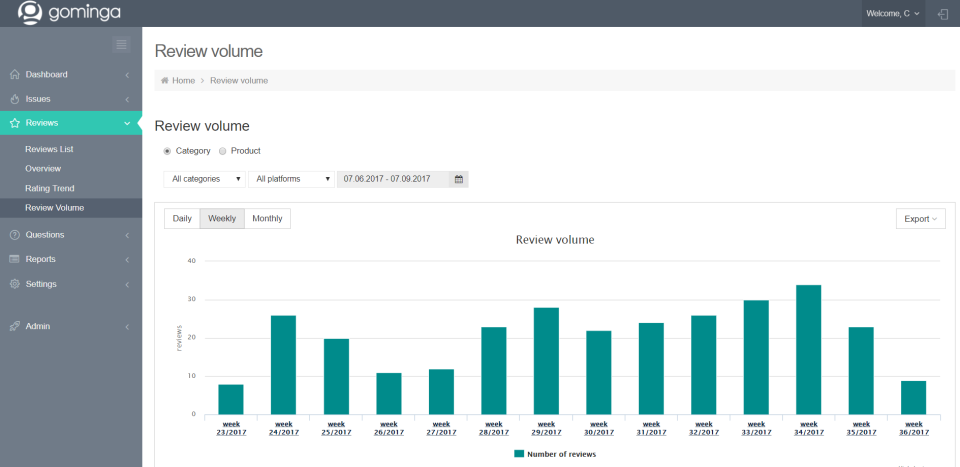Click the logout icon in header

(x=943, y=13)
